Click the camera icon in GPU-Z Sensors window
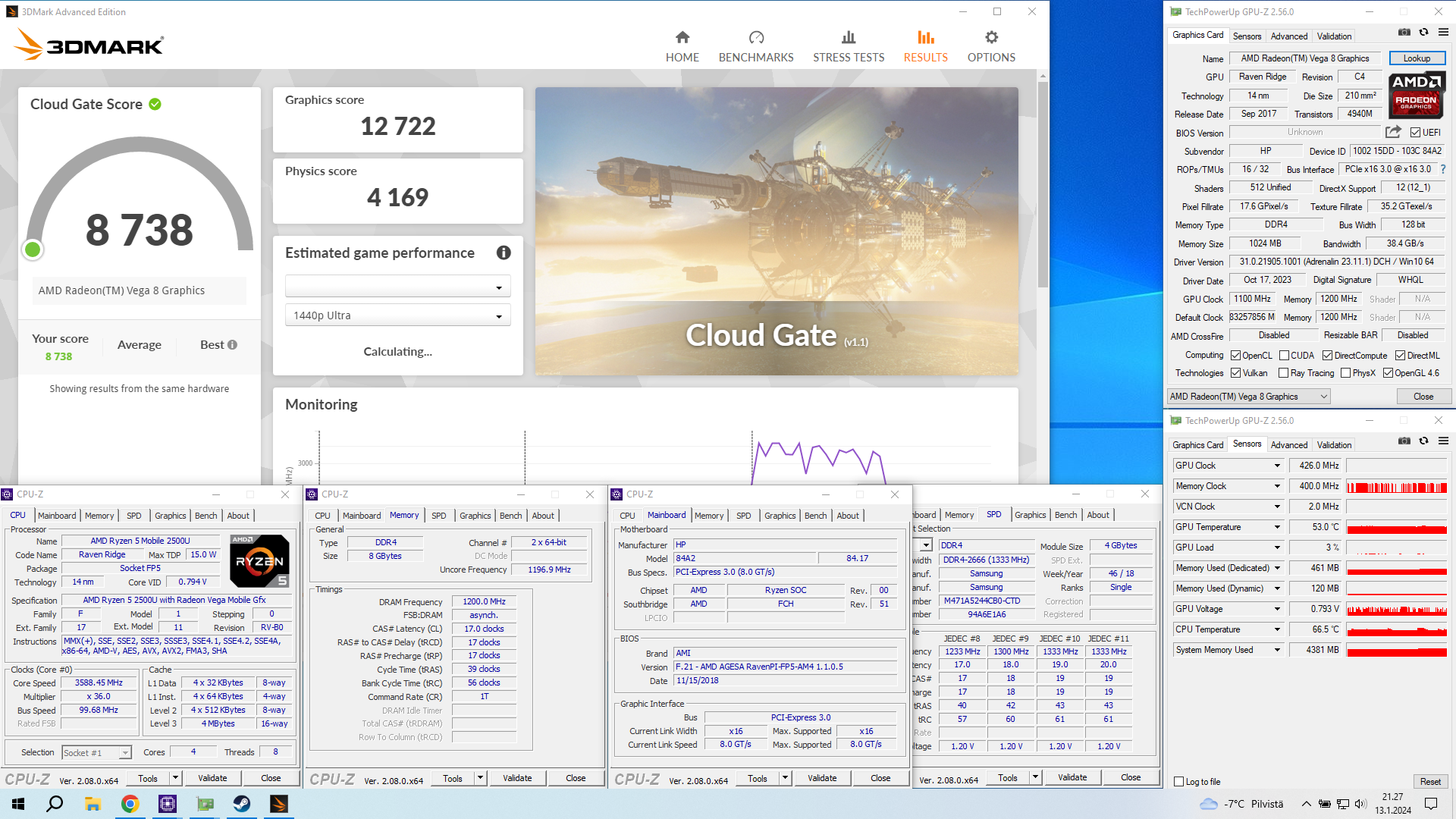 pos(1404,441)
